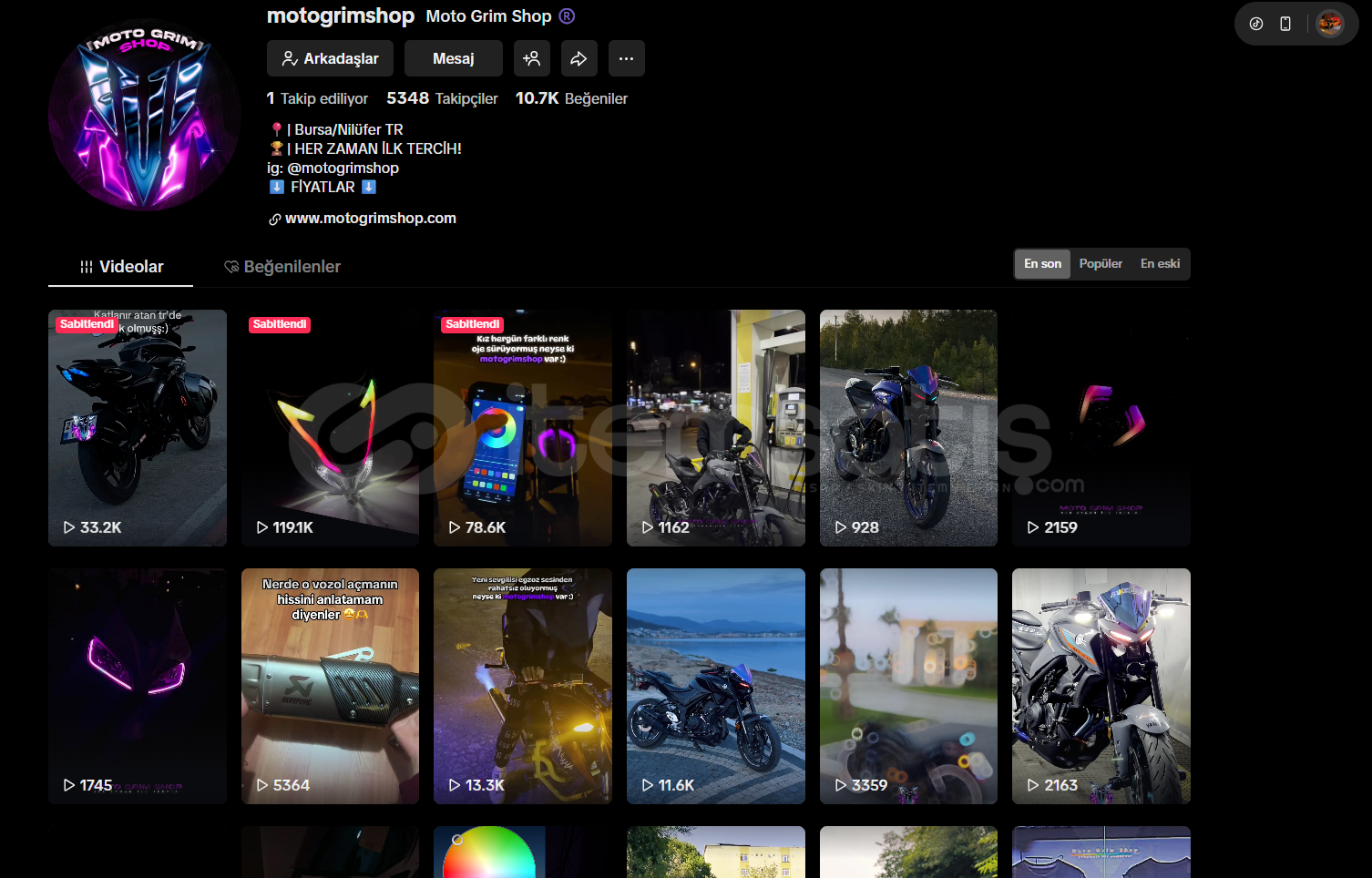Click the Bursa/Nilüfer TR bio line
This screenshot has width=1372, height=878.
(337, 129)
